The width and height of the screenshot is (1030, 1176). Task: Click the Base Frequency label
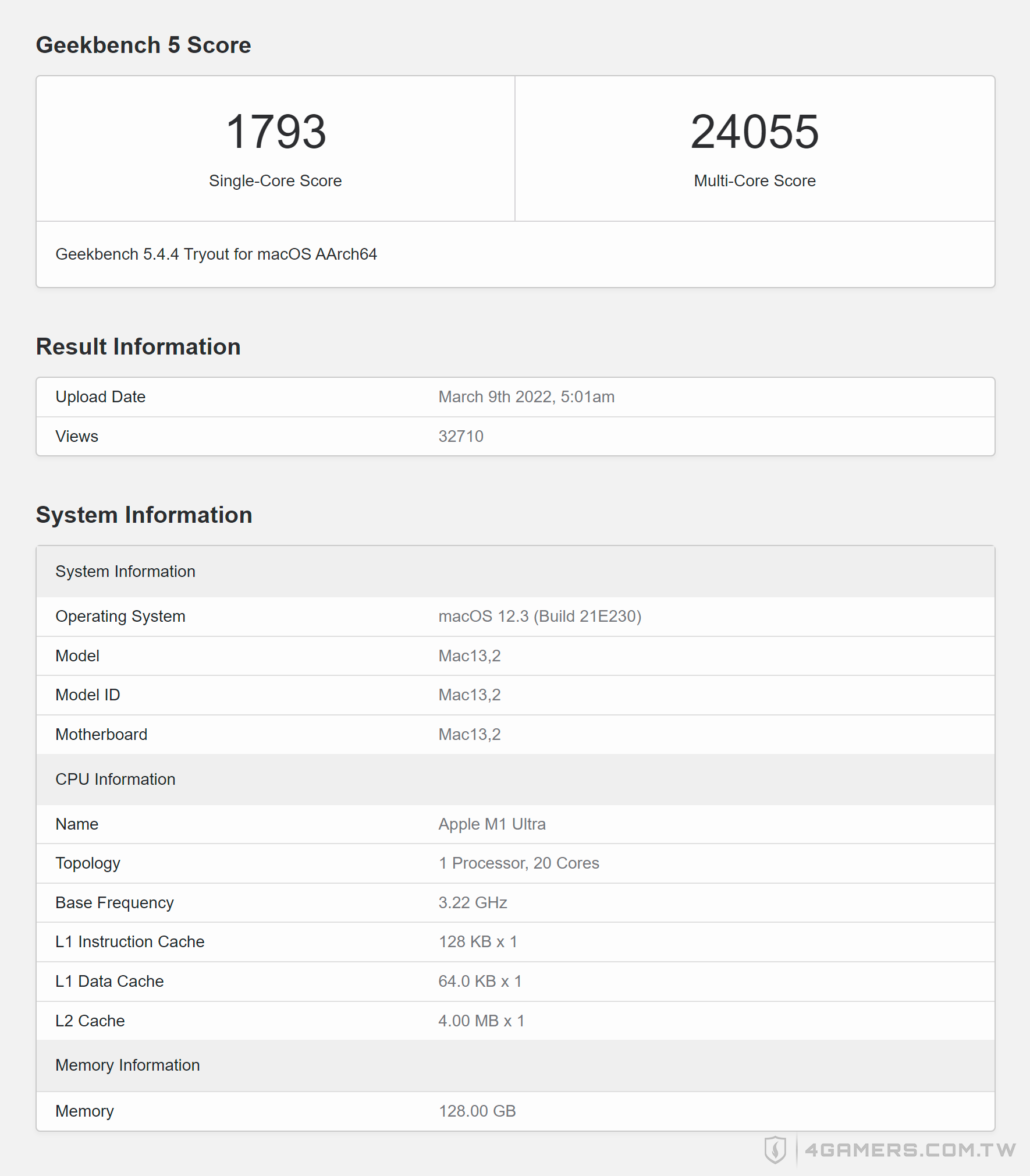115,903
